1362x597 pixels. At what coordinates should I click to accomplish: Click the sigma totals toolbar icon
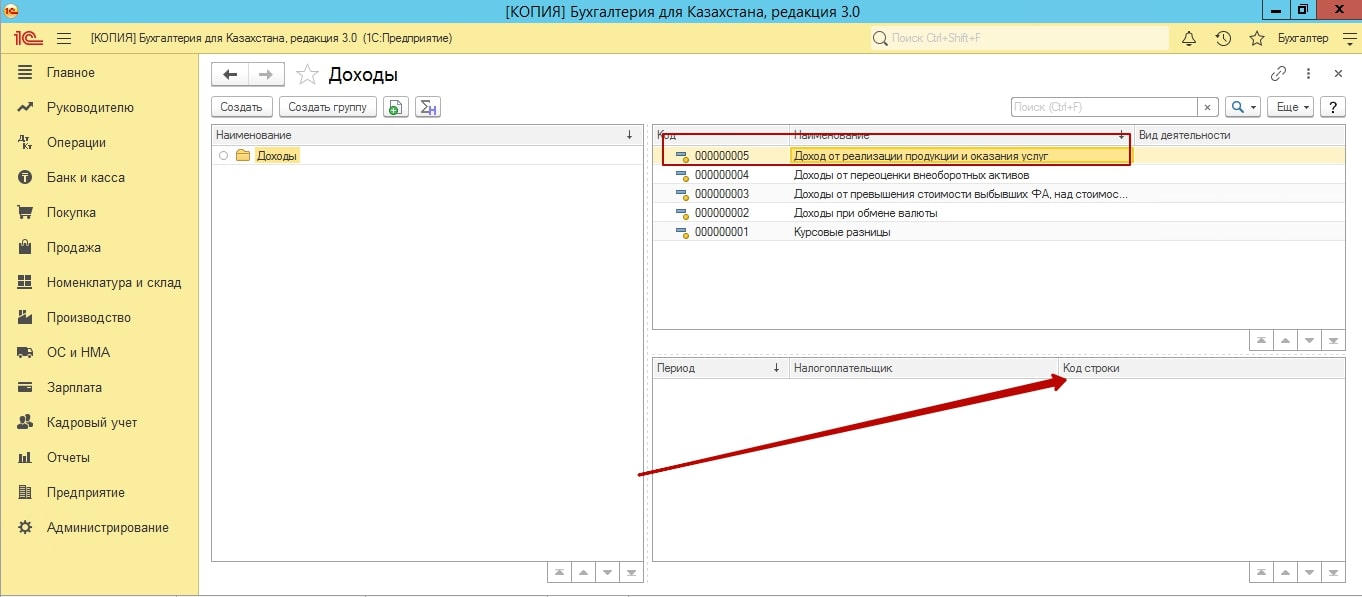point(428,107)
